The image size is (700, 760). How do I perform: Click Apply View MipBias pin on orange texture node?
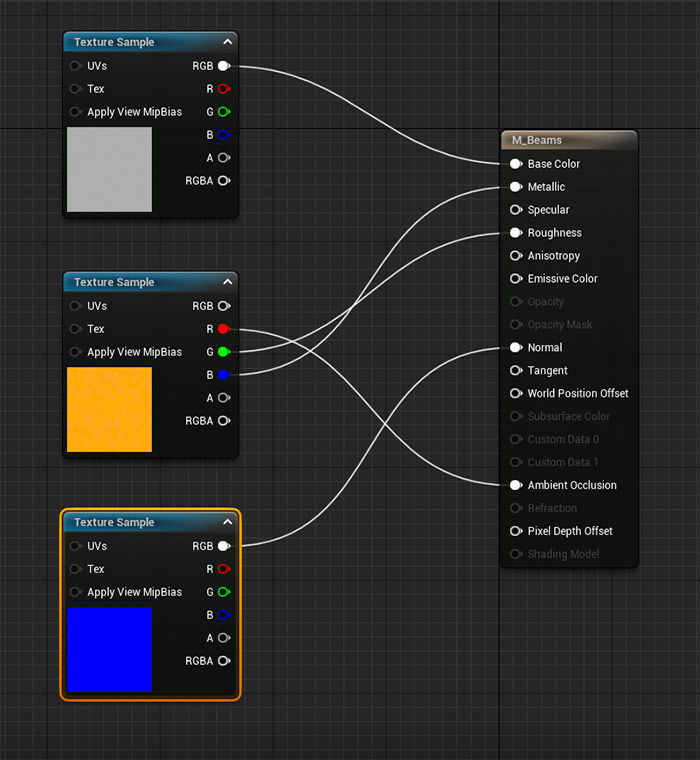[x=76, y=352]
